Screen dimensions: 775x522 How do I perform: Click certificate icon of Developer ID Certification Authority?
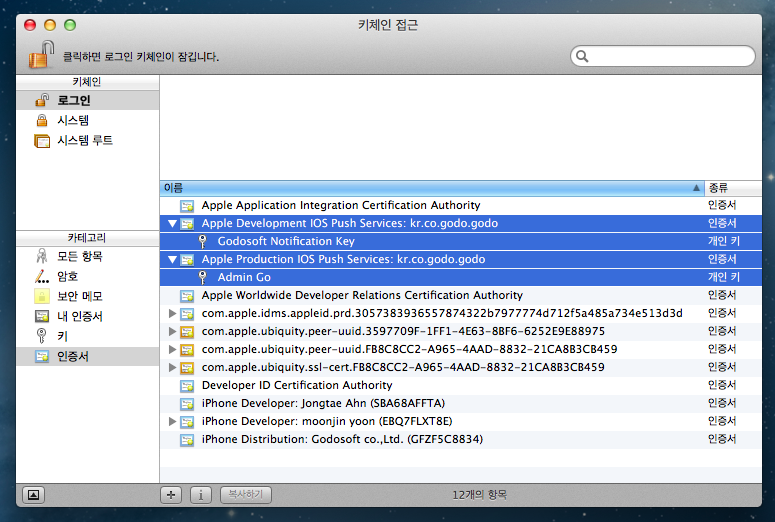pyautogui.click(x=187, y=386)
